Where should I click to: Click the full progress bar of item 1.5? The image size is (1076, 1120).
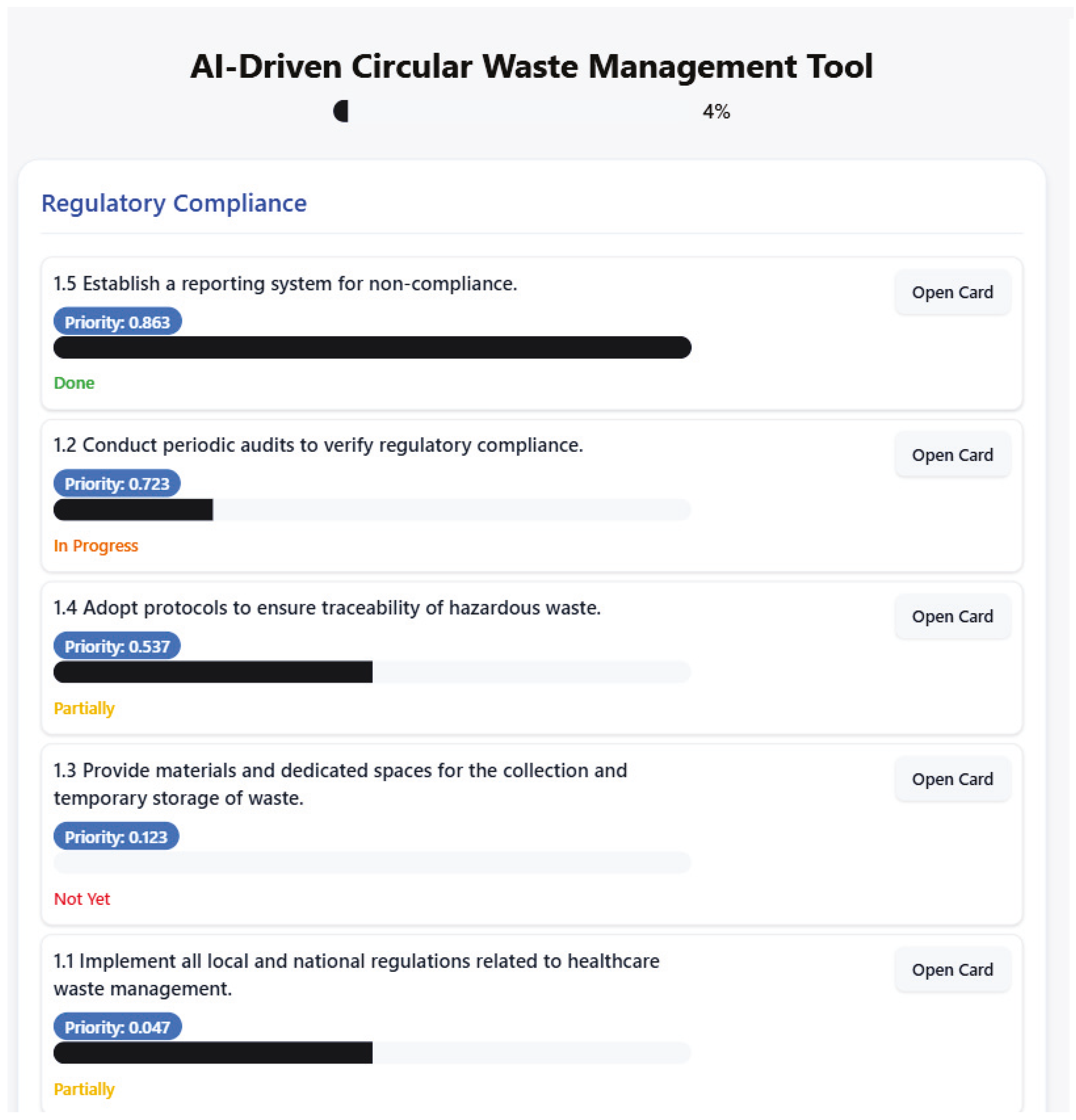pyautogui.click(x=372, y=347)
